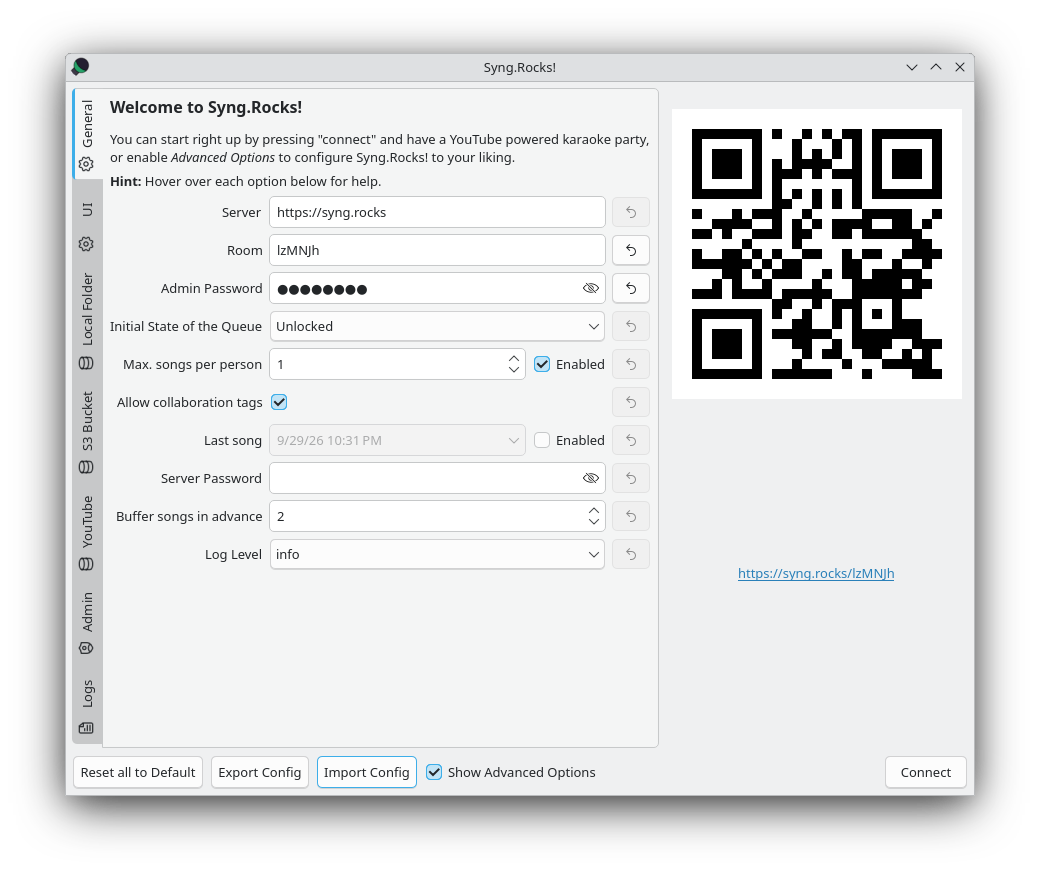Decrease Buffer songs in advance
Viewport: 1040px width, 873px height.
[x=594, y=521]
